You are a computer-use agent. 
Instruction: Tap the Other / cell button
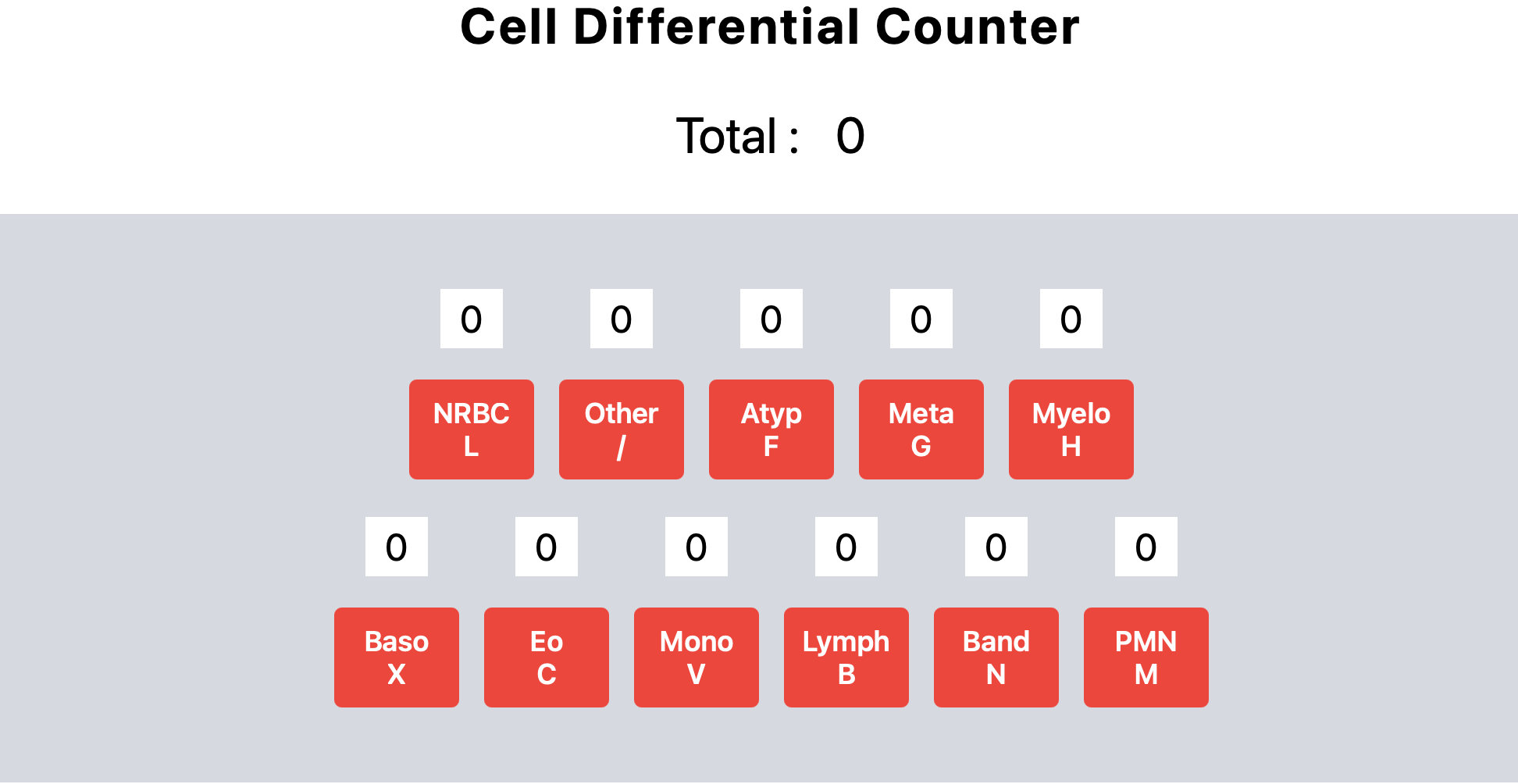pyautogui.click(x=622, y=429)
